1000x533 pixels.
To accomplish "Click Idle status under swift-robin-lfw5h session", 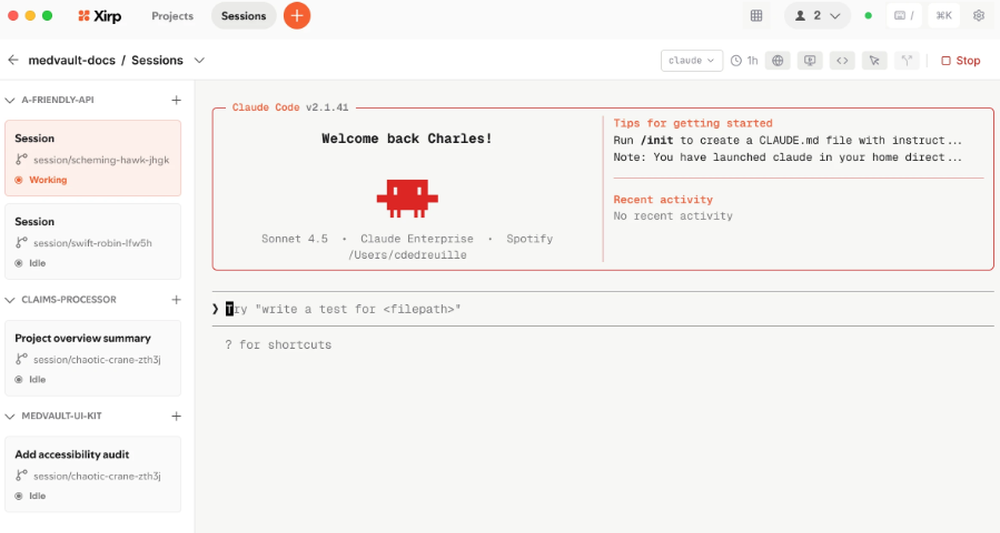I will click(31, 263).
